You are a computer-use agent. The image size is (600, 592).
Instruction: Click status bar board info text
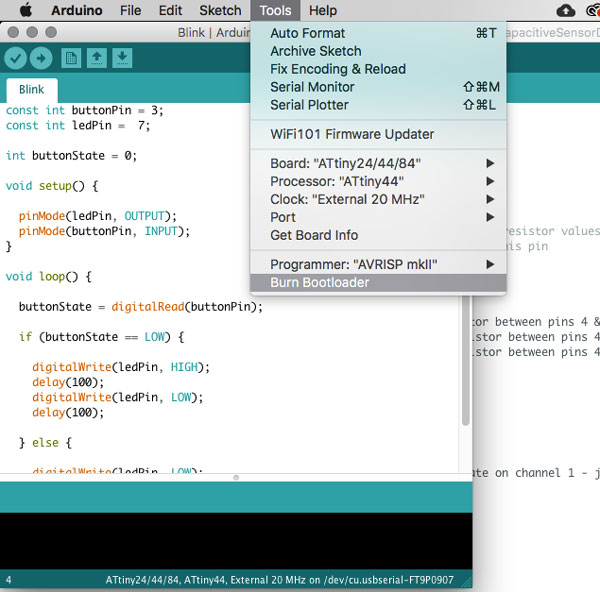coord(279,580)
